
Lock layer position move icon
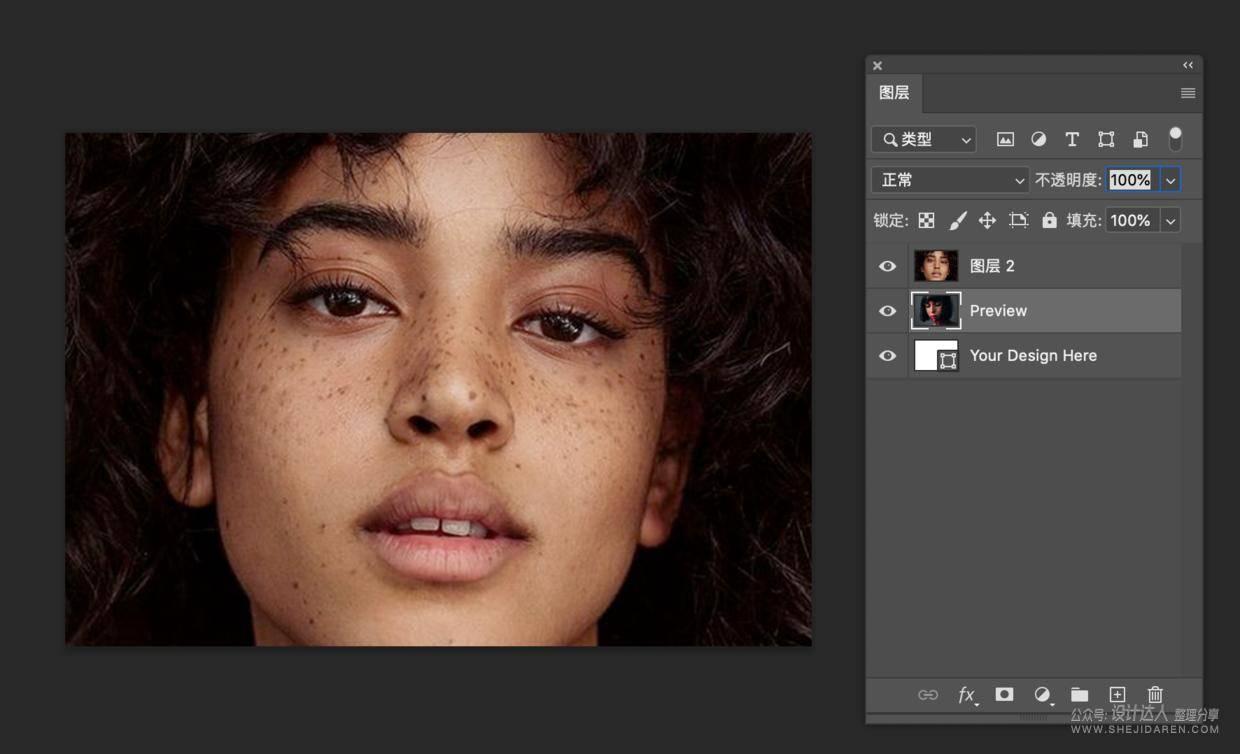point(987,220)
